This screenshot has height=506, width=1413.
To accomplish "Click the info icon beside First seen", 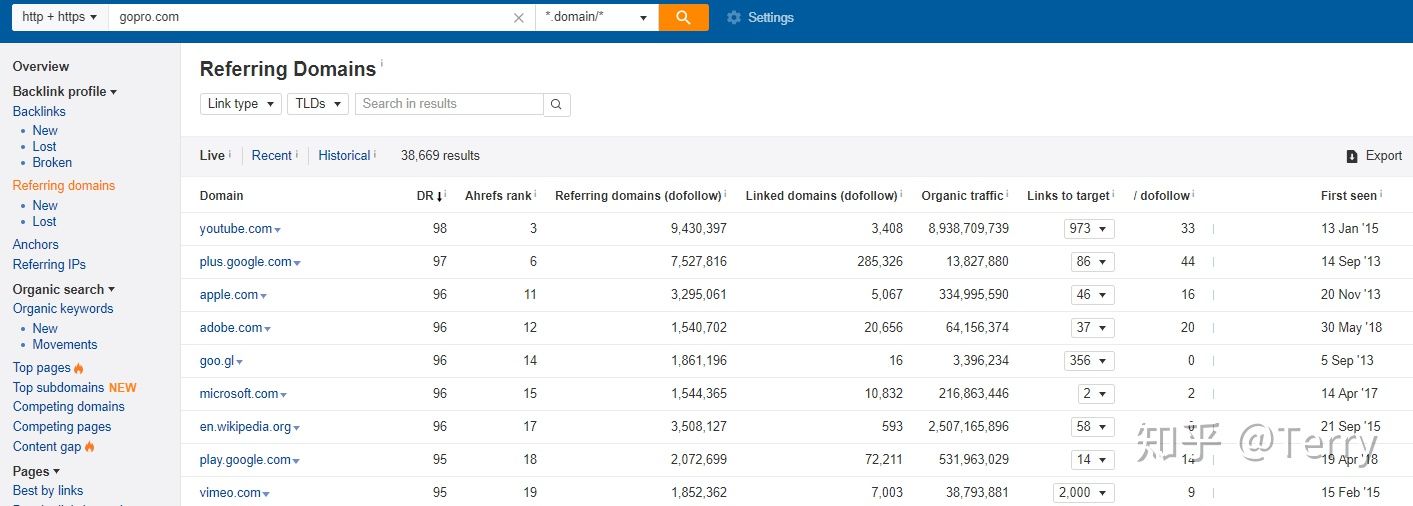I will [x=1382, y=193].
